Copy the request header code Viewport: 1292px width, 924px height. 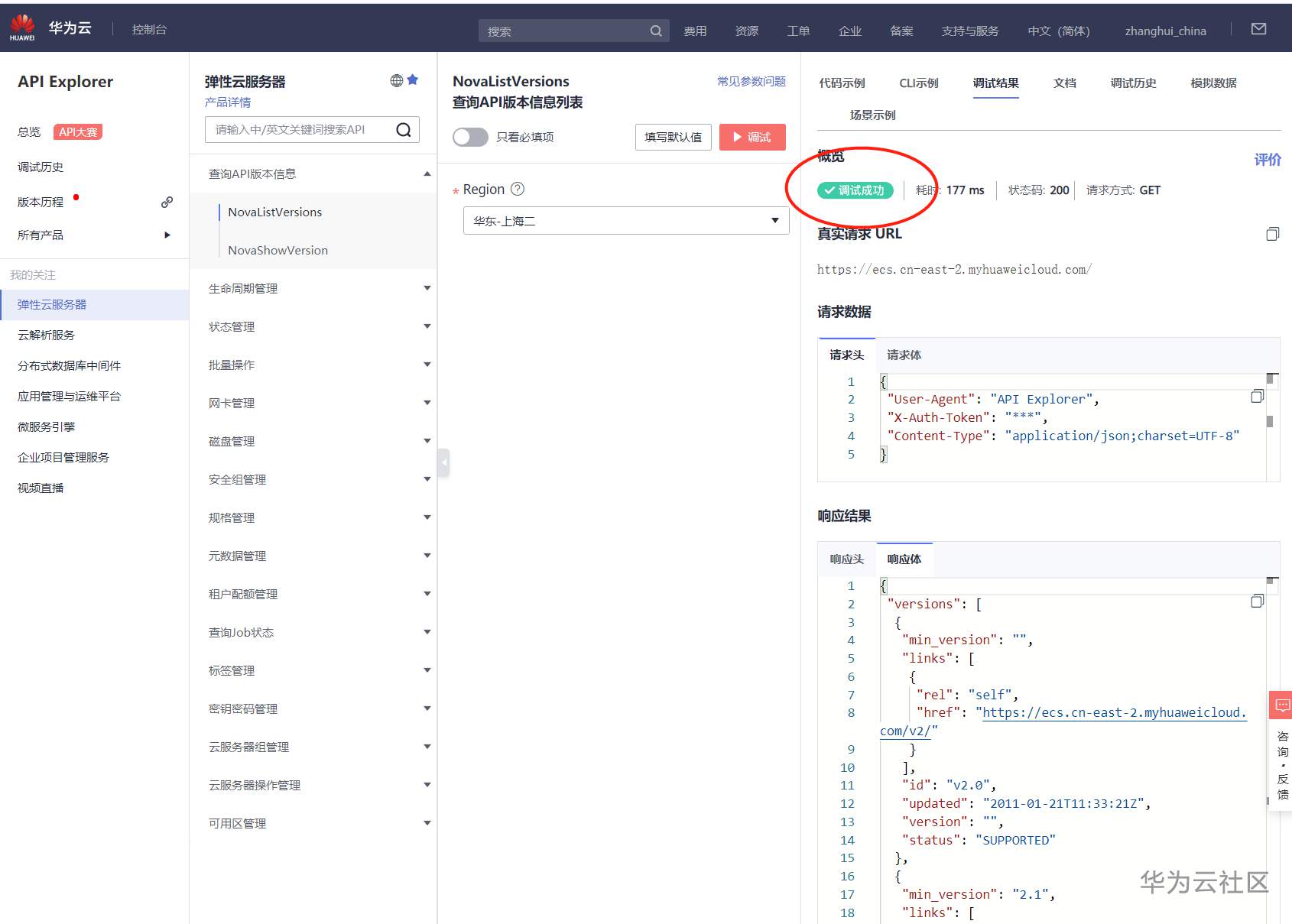click(1257, 396)
